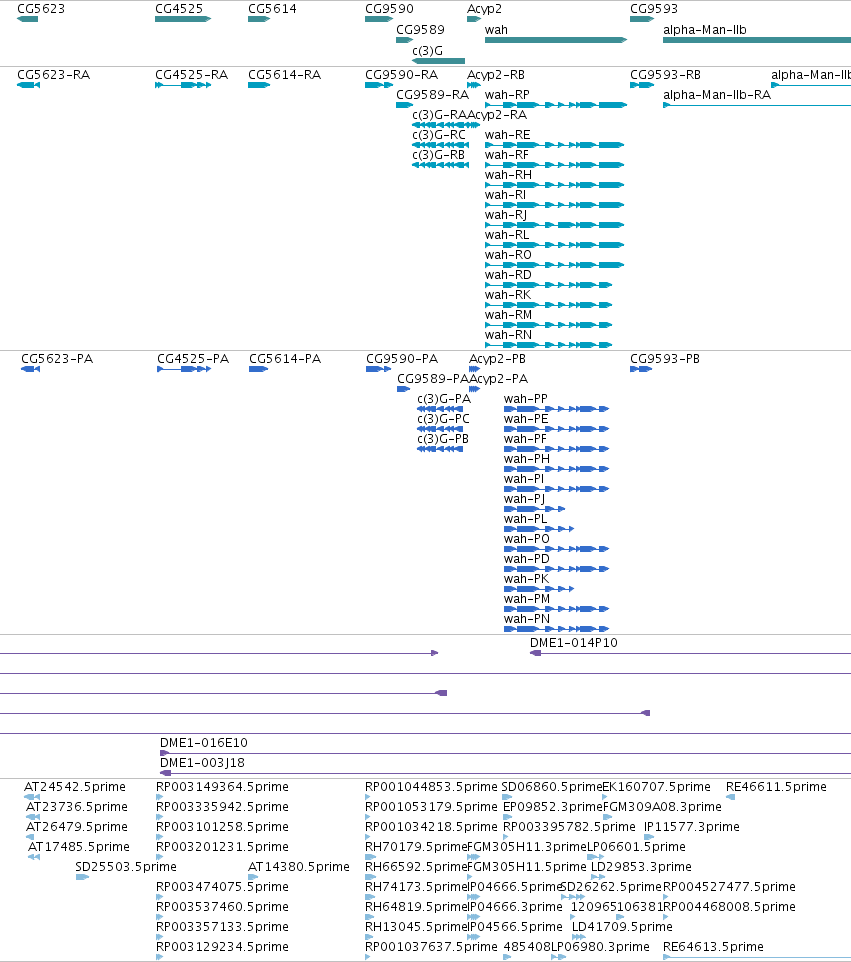Select EST AT24542.5prime
Screen dimensions: 851x962
tap(74, 787)
